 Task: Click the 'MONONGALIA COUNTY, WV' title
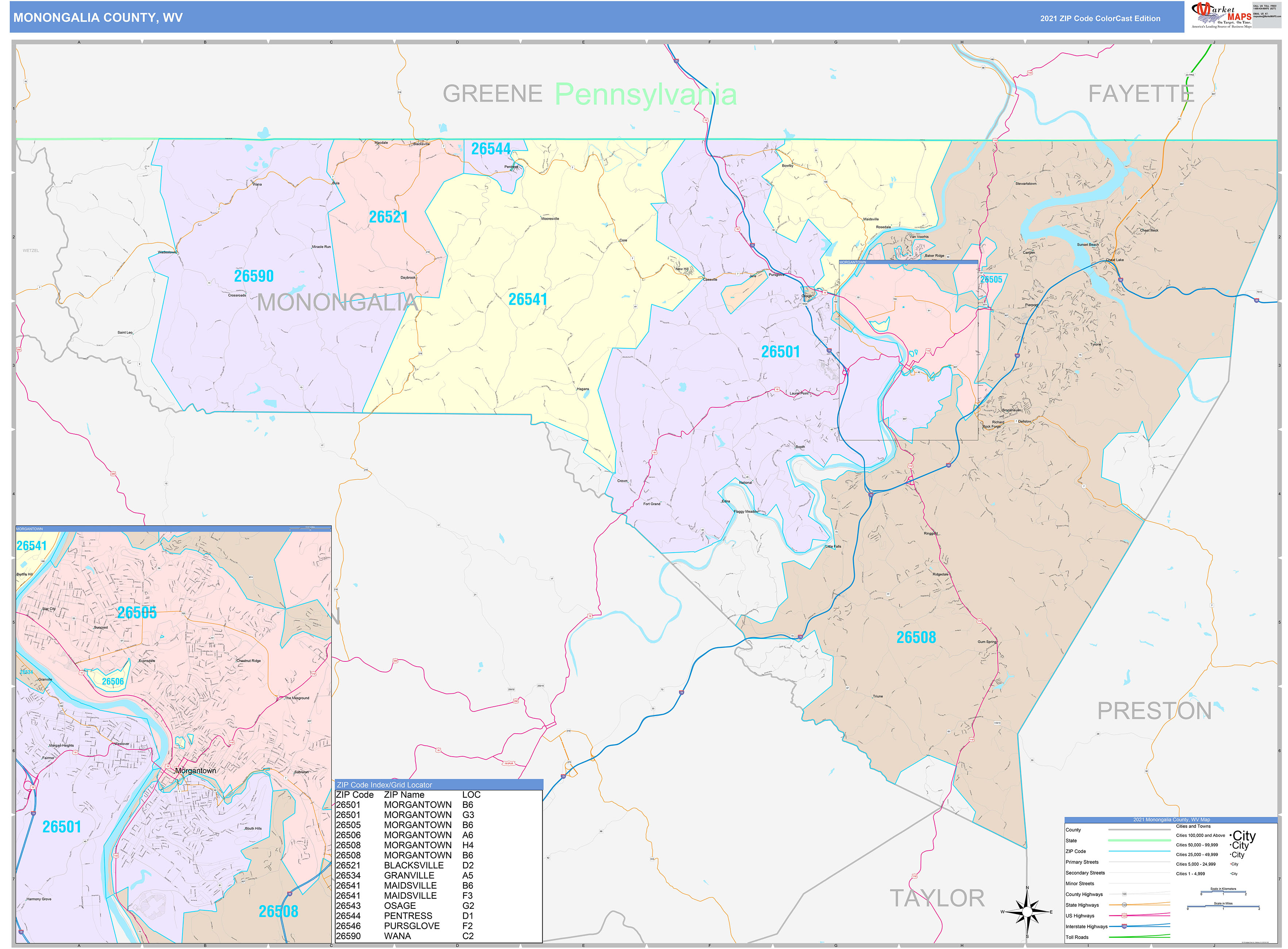(x=98, y=17)
